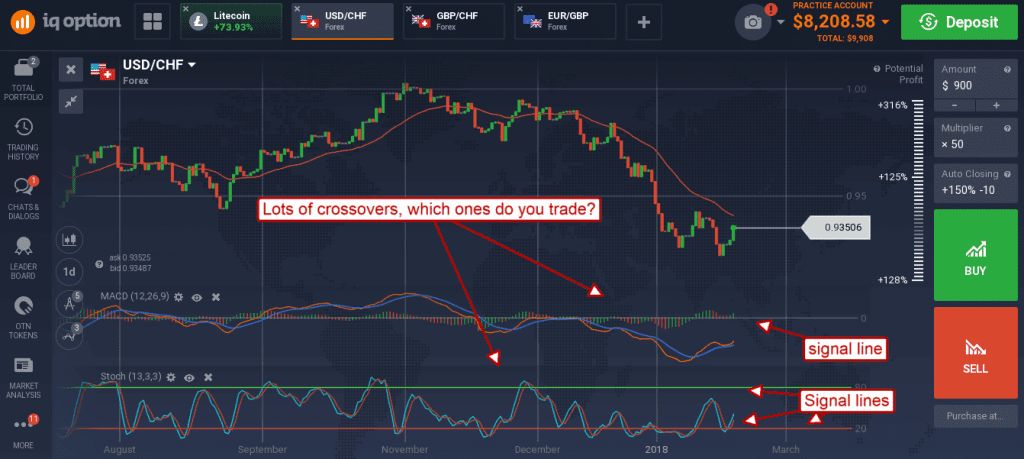Add a new asset tab
This screenshot has width=1024, height=459.
[644, 22]
